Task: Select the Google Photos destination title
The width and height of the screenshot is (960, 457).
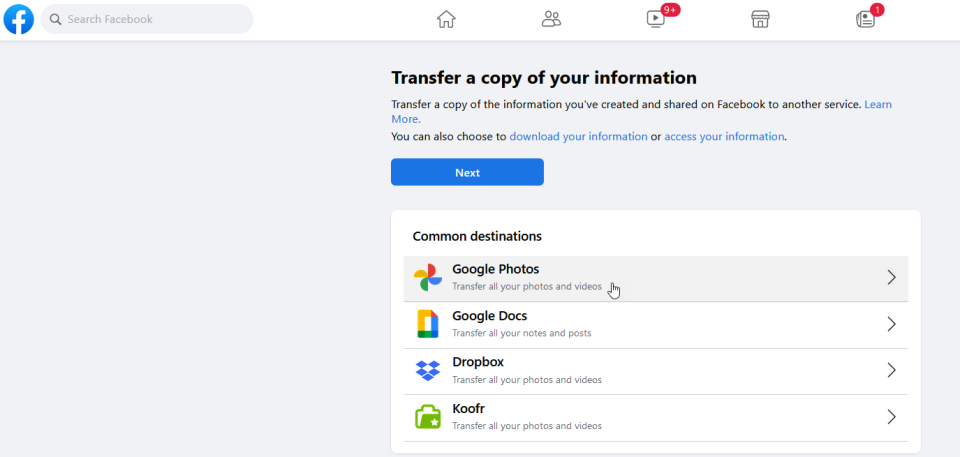Action: click(496, 269)
